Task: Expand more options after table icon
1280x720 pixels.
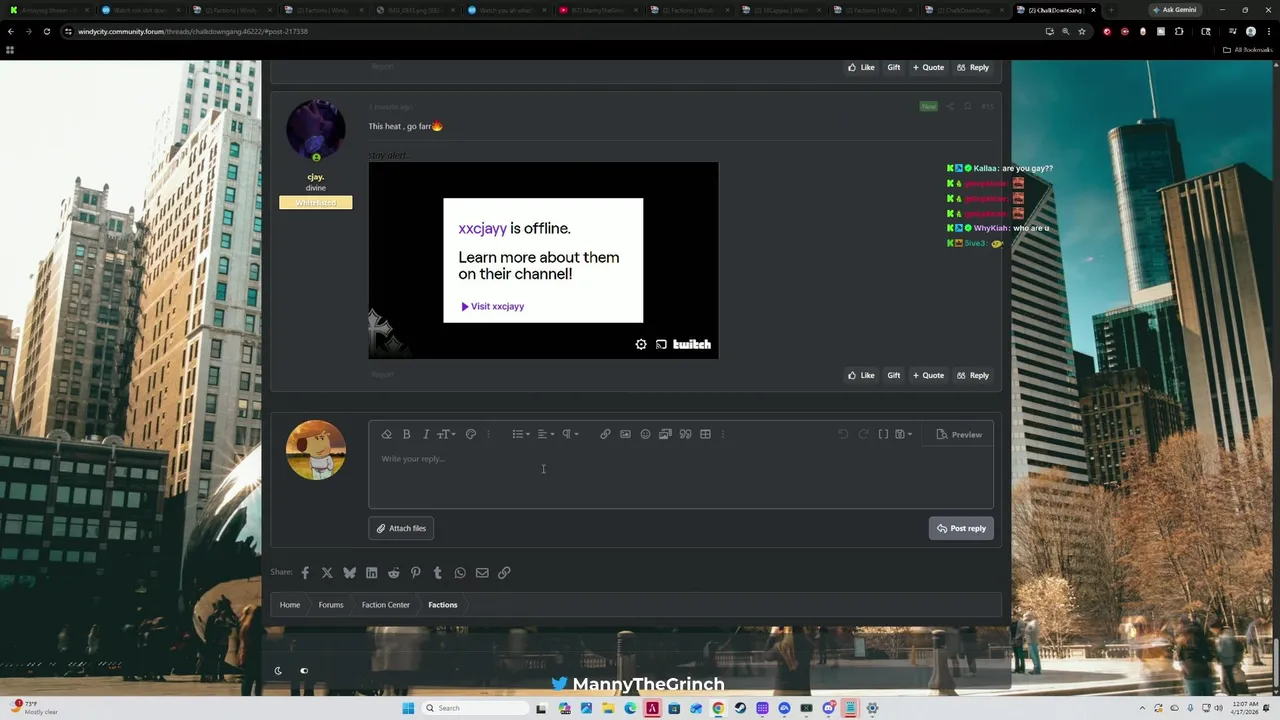Action: point(722,434)
